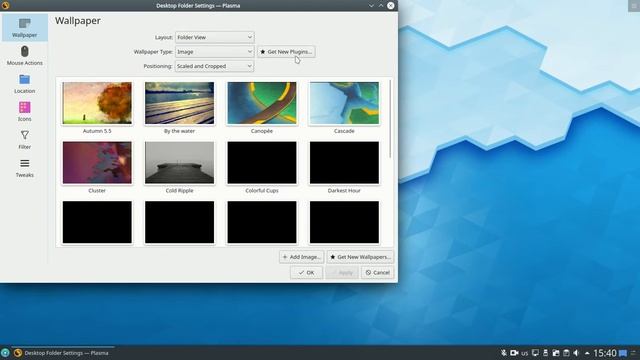Select the Cascade wallpaper thumbnail
This screenshot has width=640, height=360.
pyautogui.click(x=344, y=103)
